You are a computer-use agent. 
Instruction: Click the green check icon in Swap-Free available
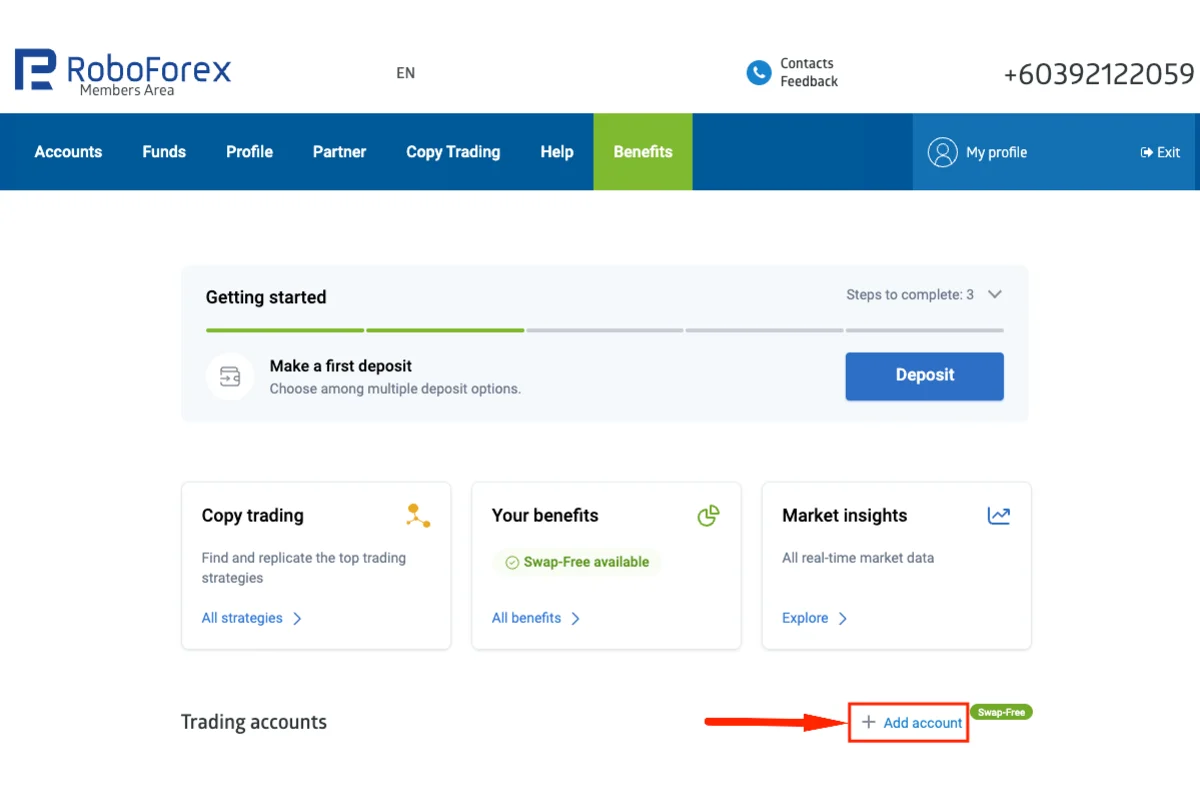pyautogui.click(x=513, y=562)
